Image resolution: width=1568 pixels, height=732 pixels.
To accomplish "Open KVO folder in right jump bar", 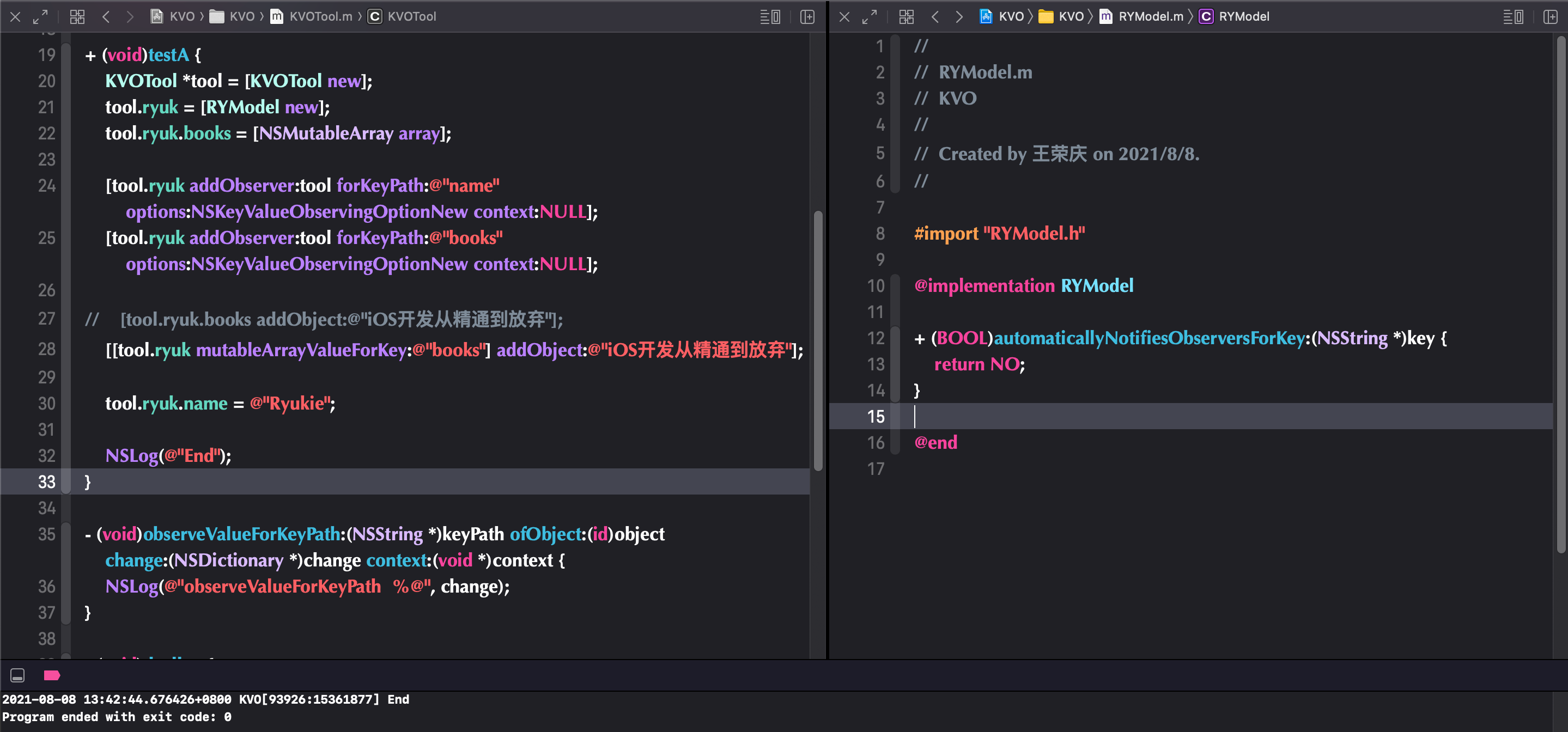I will click(x=1061, y=16).
